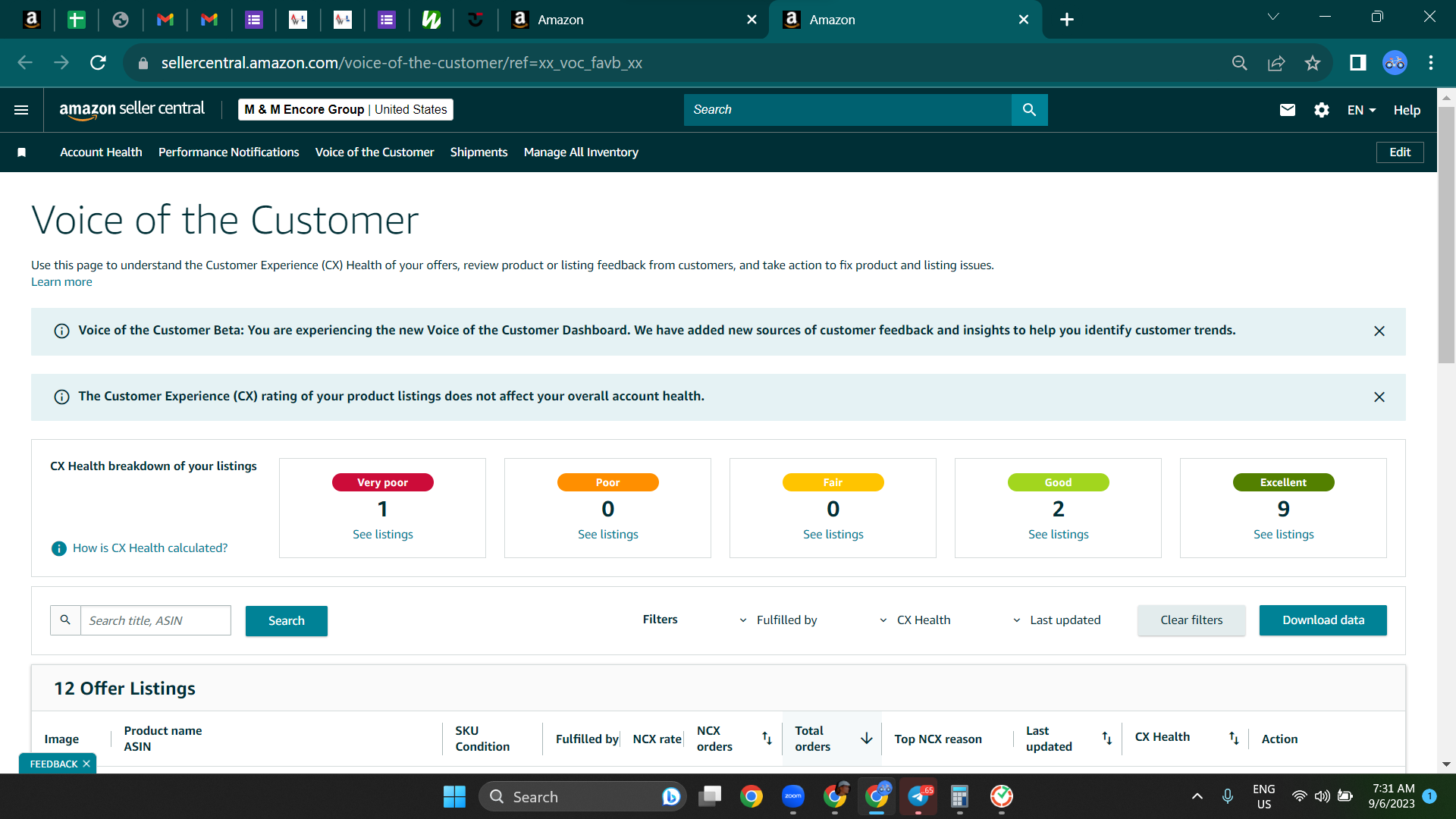Sort by Last updated column arrows
This screenshot has width=1456, height=819.
1106,738
